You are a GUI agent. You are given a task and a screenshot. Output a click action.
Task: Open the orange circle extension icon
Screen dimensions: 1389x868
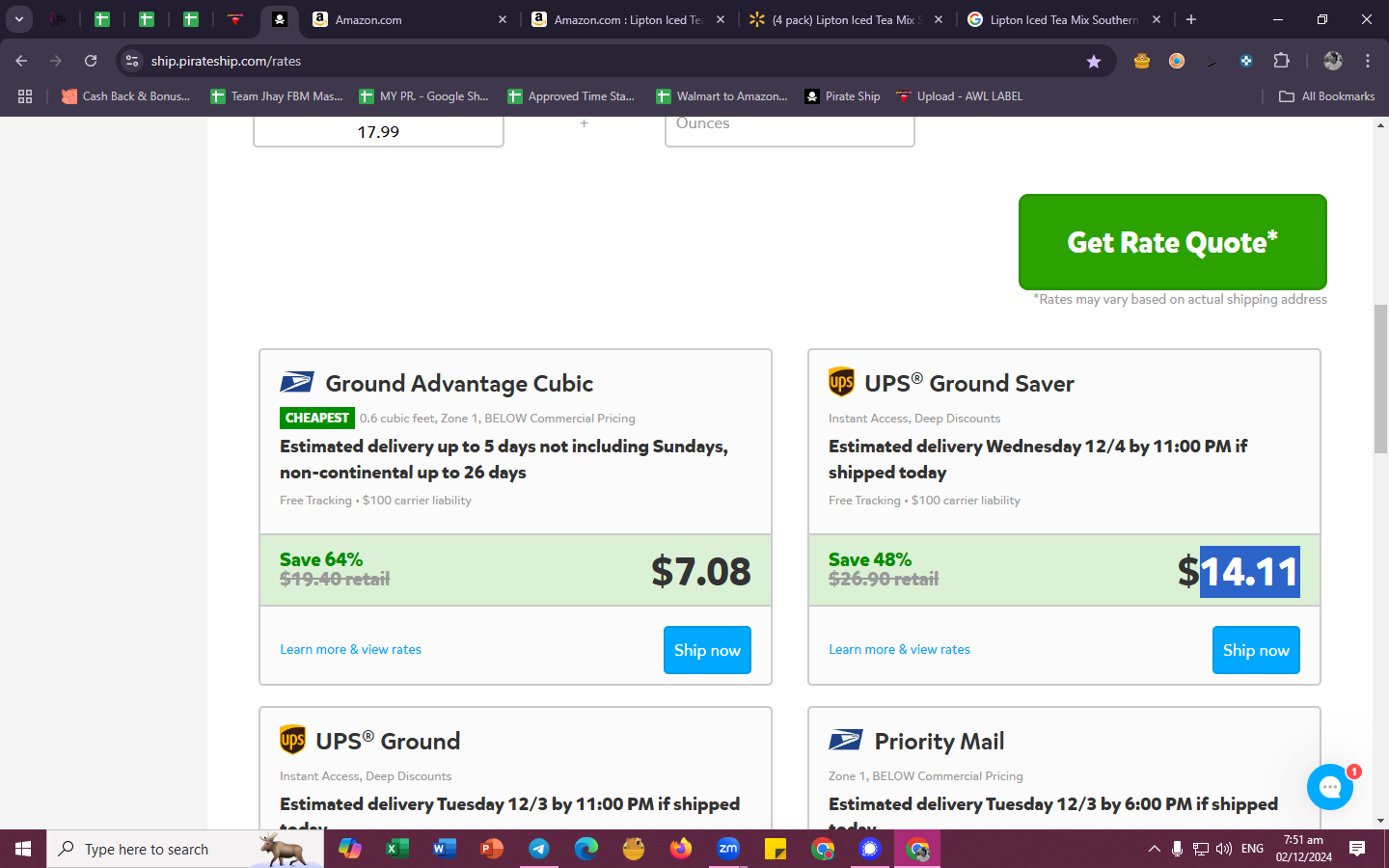point(1177,61)
